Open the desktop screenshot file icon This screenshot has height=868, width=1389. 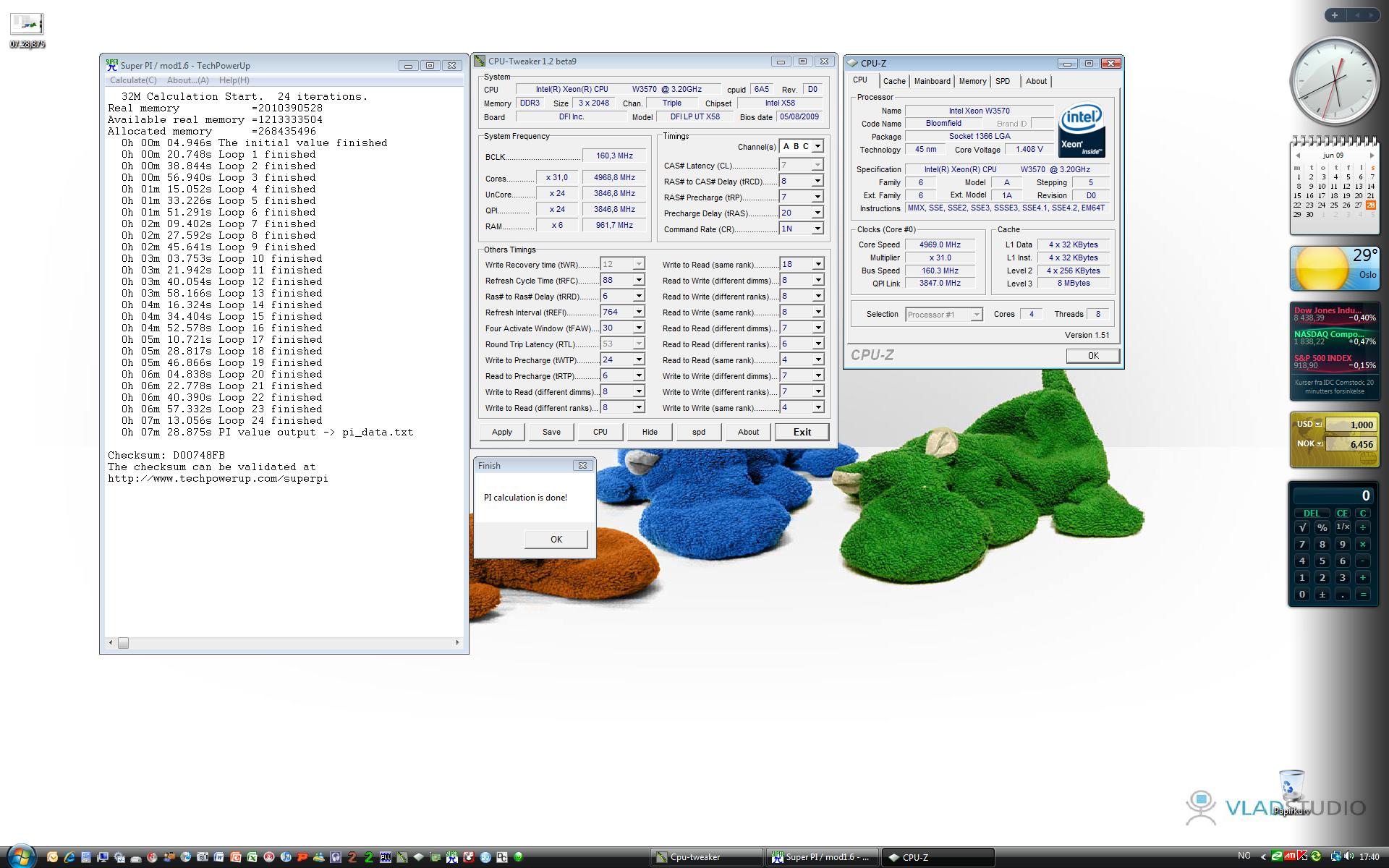(27, 29)
